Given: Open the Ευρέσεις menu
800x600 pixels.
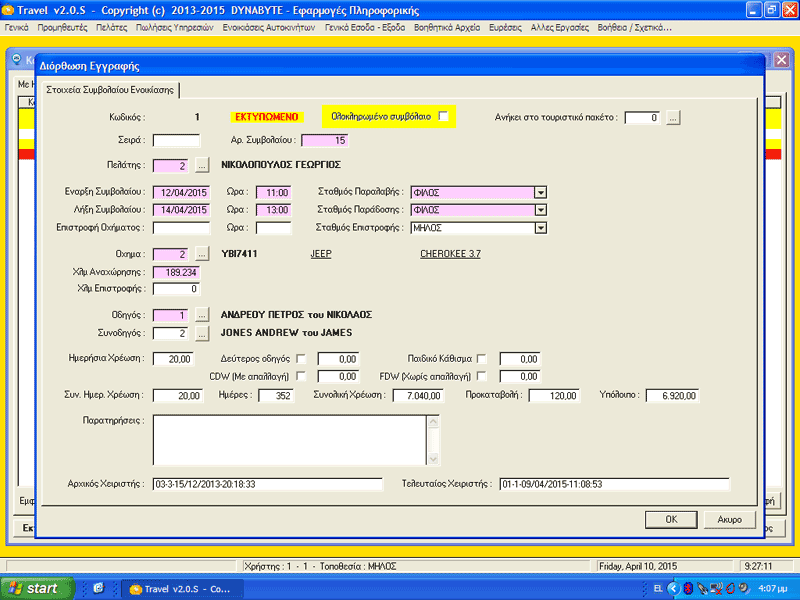Looking at the screenshot, I should point(505,28).
